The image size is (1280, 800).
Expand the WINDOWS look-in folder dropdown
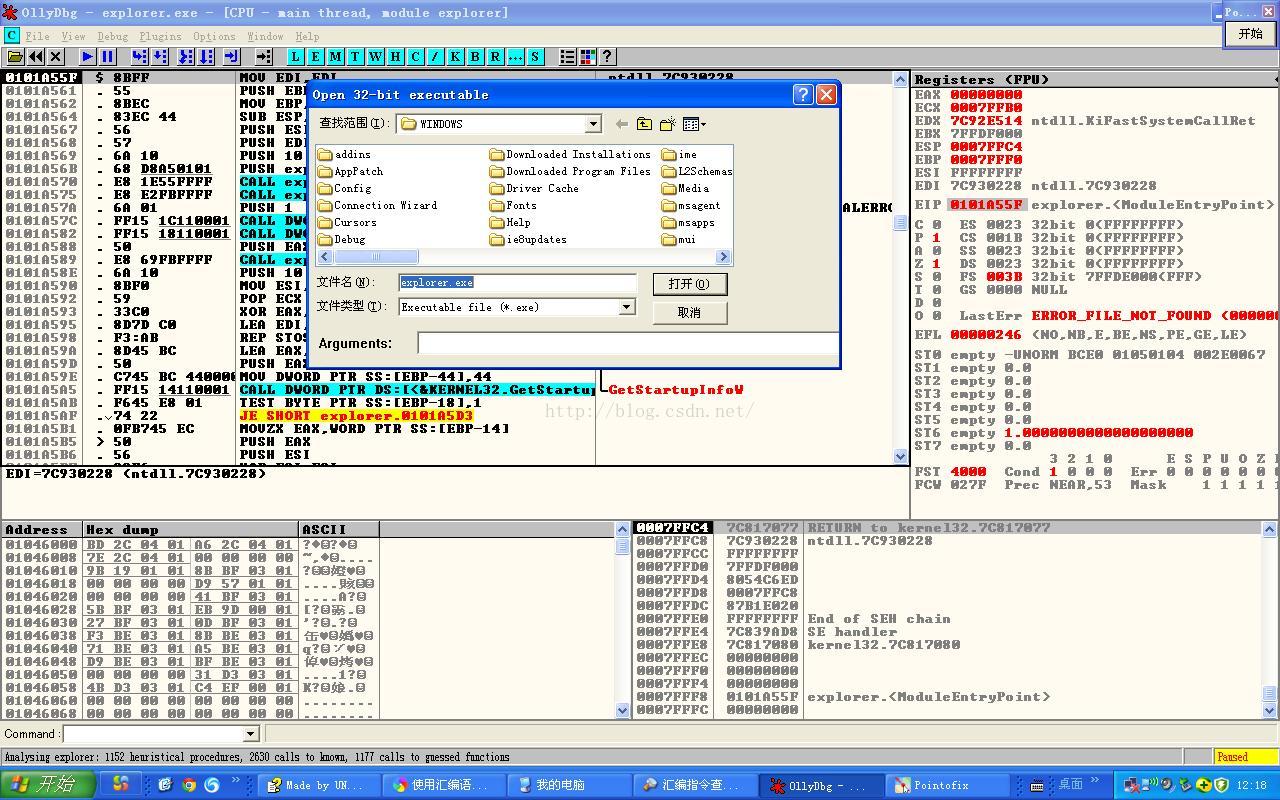(592, 124)
